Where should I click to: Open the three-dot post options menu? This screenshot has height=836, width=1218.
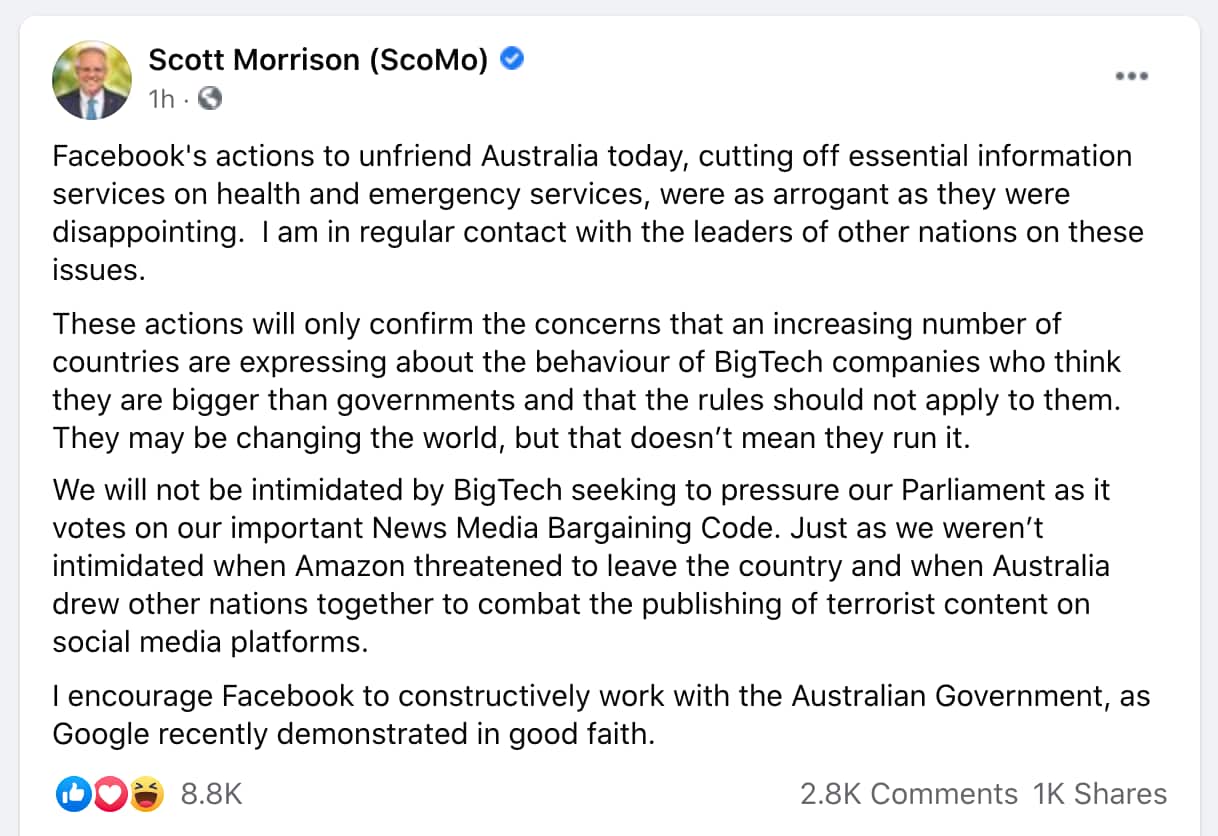(x=1131, y=75)
